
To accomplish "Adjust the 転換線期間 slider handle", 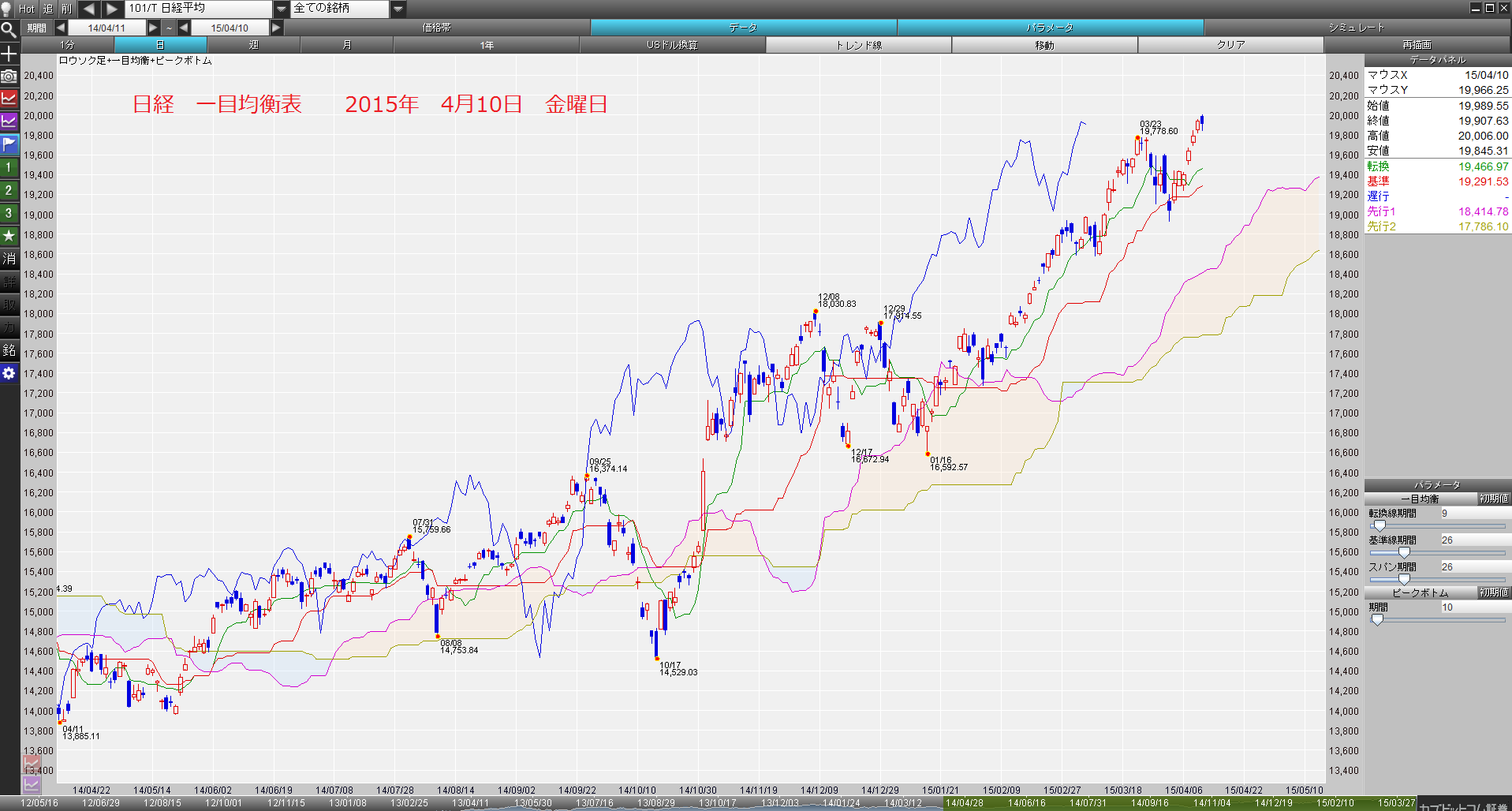I will tap(1379, 525).
